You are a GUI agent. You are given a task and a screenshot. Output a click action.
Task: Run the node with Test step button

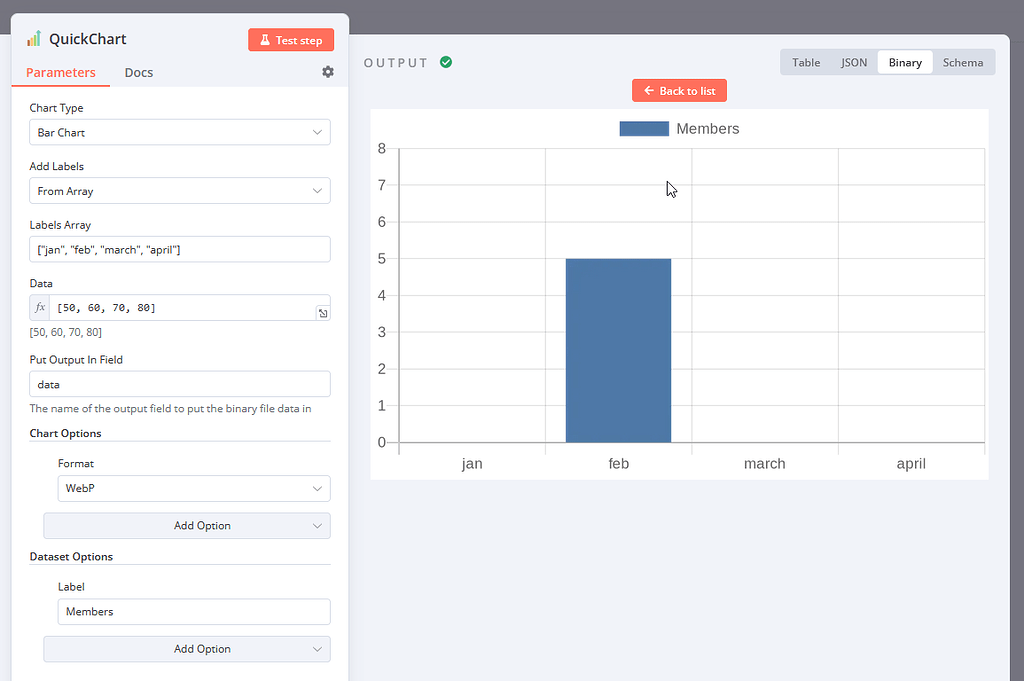(291, 40)
